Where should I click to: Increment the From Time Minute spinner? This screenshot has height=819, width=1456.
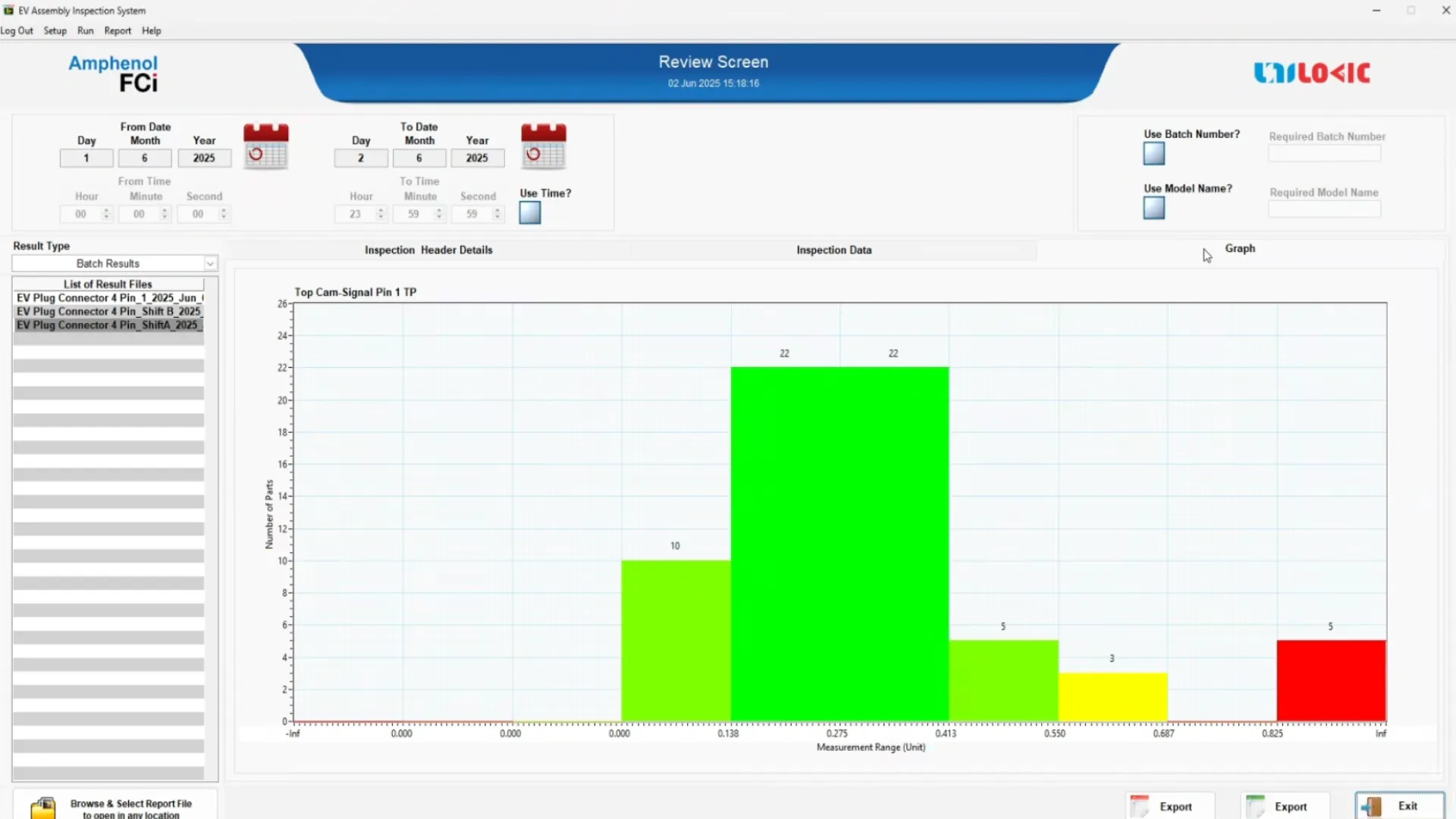tap(165, 210)
